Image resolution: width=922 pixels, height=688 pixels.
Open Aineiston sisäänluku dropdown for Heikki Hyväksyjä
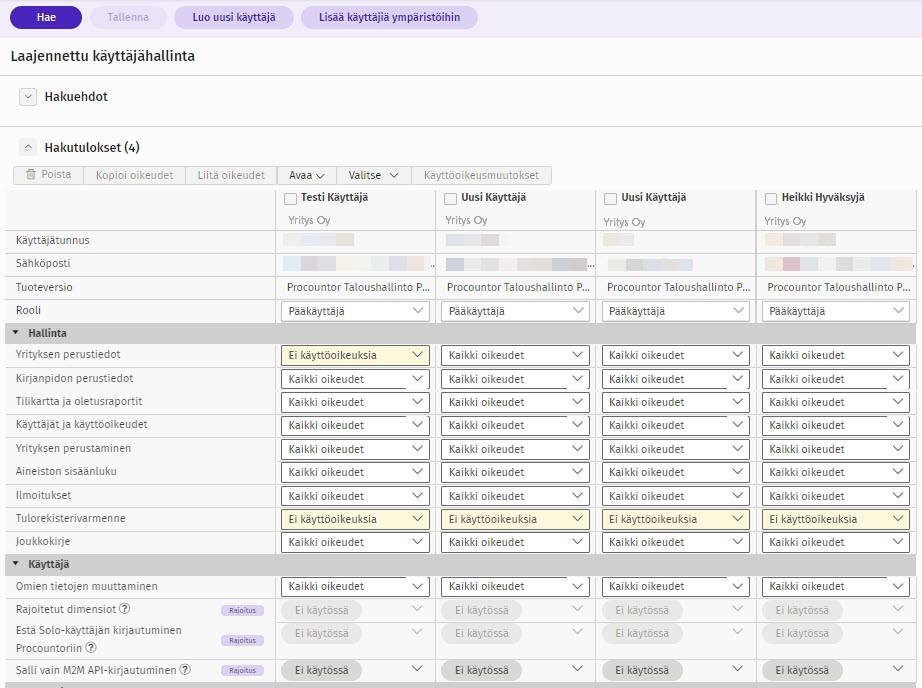point(836,472)
